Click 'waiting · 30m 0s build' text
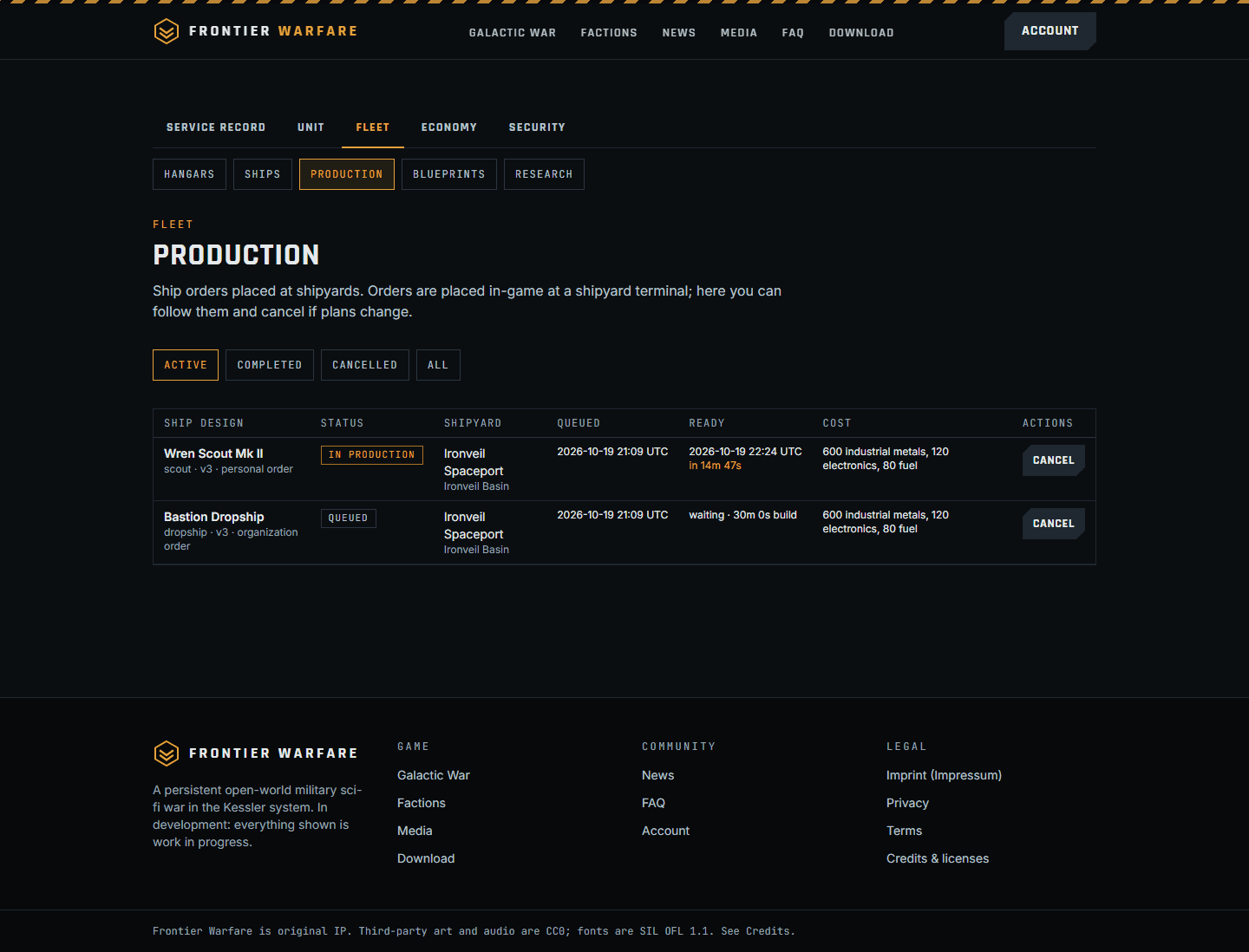 [x=743, y=515]
